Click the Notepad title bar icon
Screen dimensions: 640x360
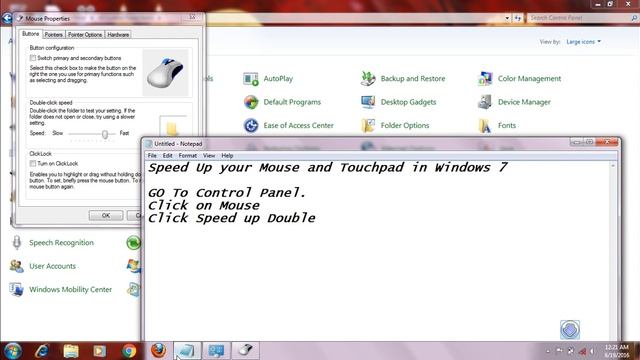pyautogui.click(x=149, y=144)
